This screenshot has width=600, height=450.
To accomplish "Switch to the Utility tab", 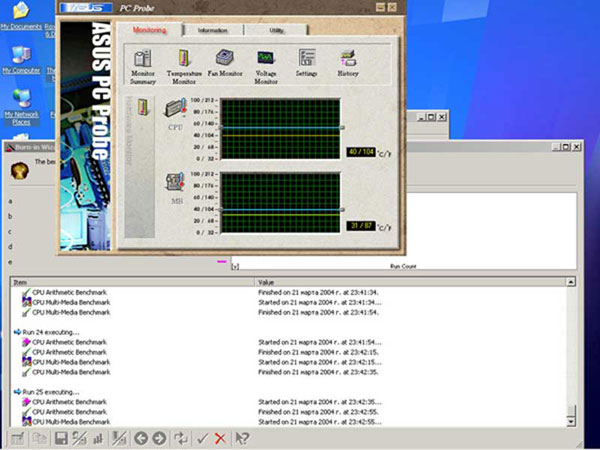I will [276, 30].
